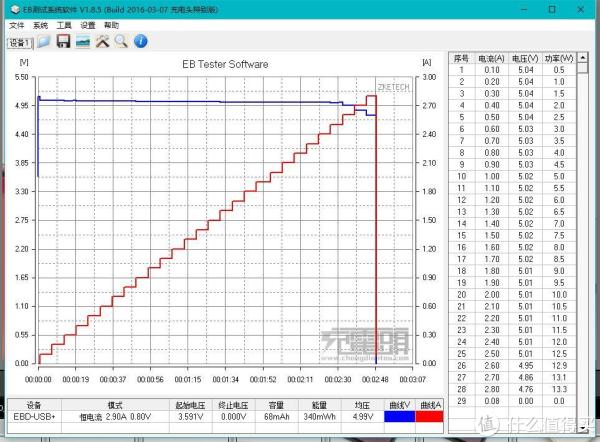Open the 文件 menu
Viewport: 600px width, 442px height.
(16, 25)
